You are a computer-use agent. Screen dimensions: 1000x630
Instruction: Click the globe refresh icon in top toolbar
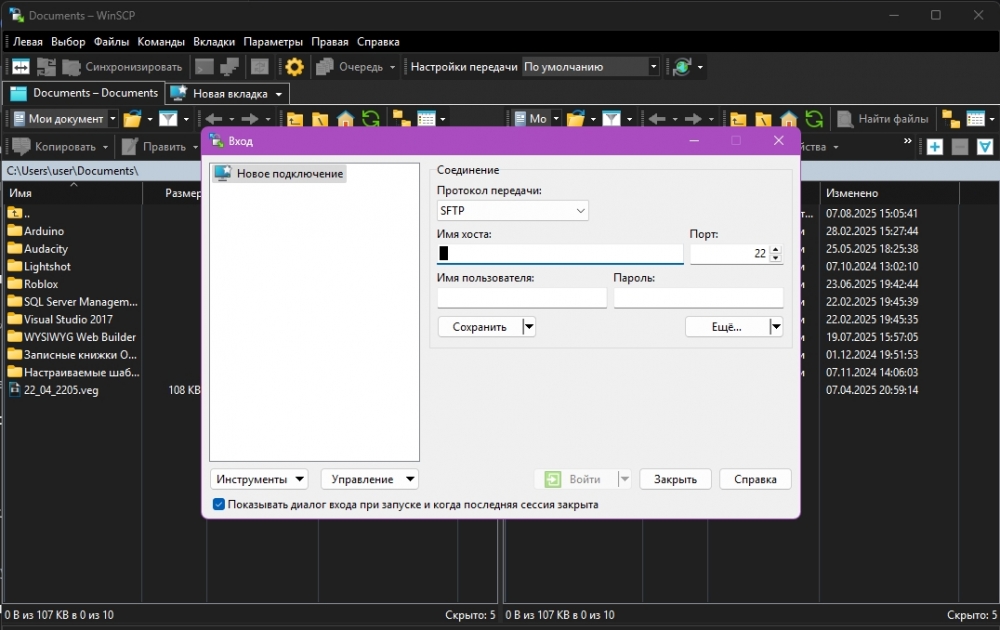point(682,66)
